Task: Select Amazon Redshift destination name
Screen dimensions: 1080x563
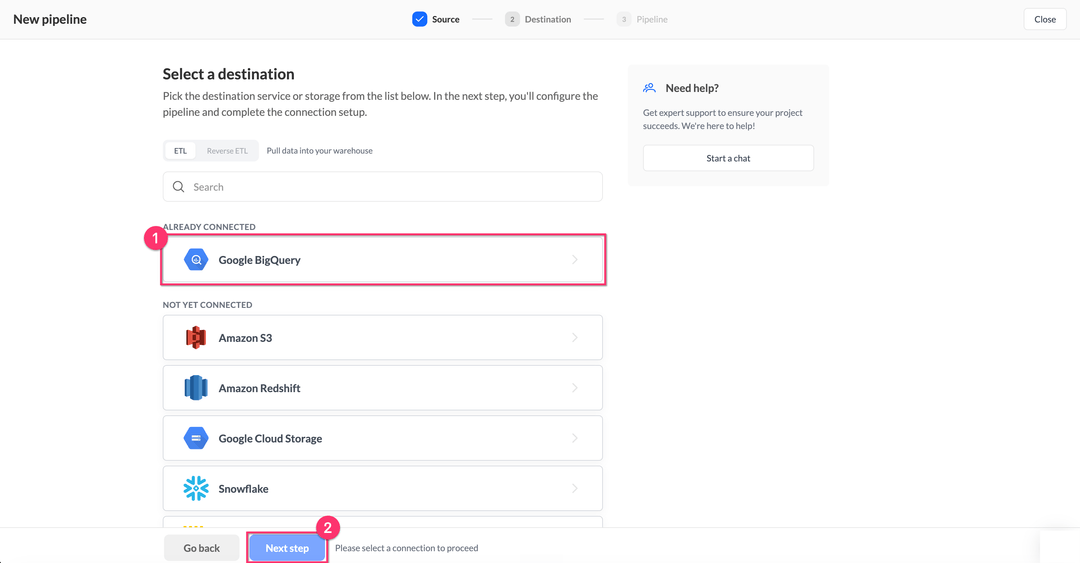Action: point(260,388)
